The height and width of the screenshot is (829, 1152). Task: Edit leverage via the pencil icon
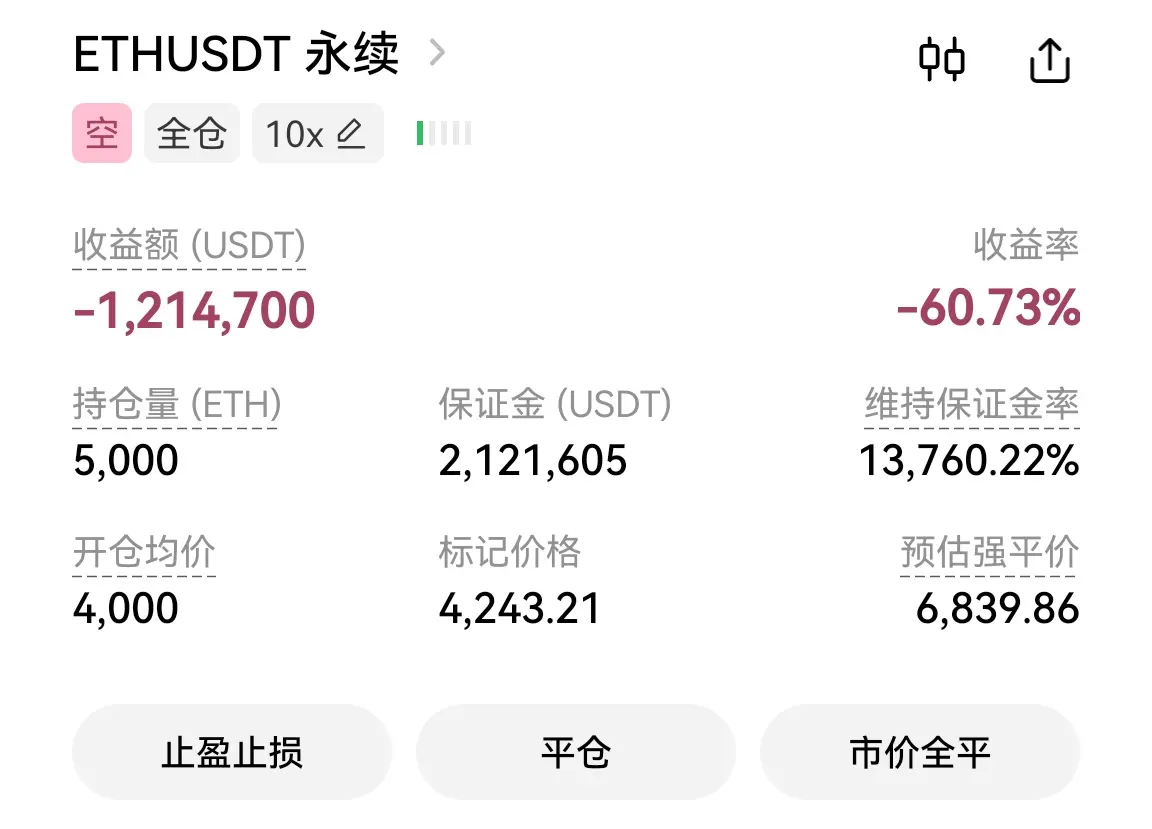tap(350, 134)
